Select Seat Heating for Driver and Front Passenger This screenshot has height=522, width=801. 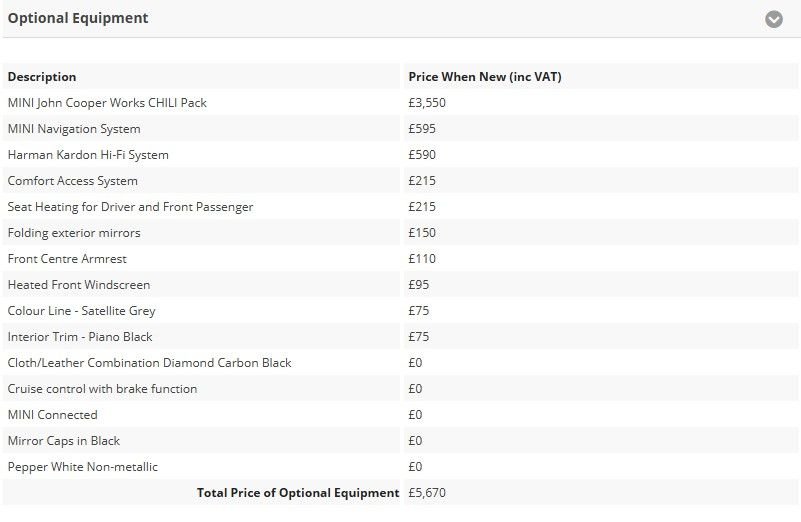click(x=130, y=207)
